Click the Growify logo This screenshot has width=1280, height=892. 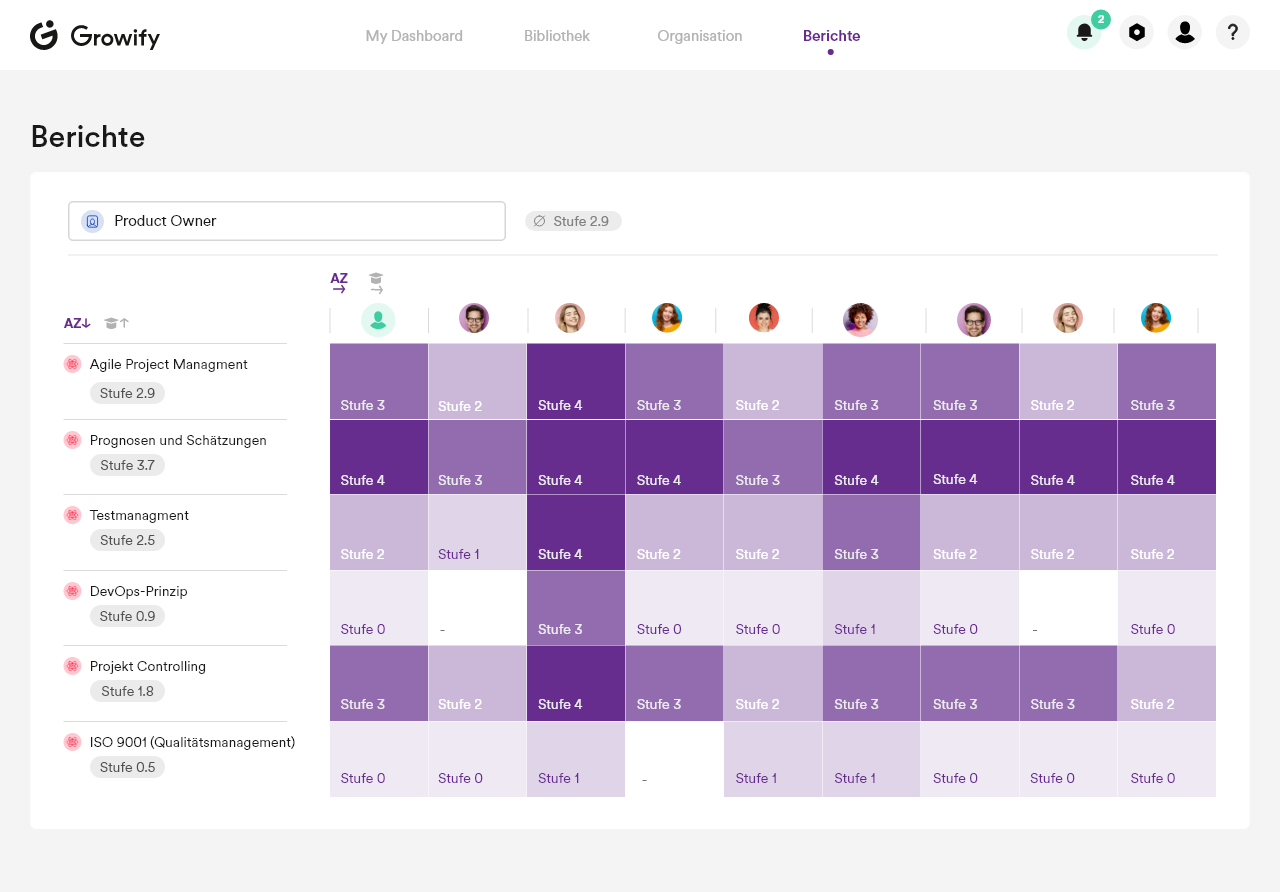(95, 36)
